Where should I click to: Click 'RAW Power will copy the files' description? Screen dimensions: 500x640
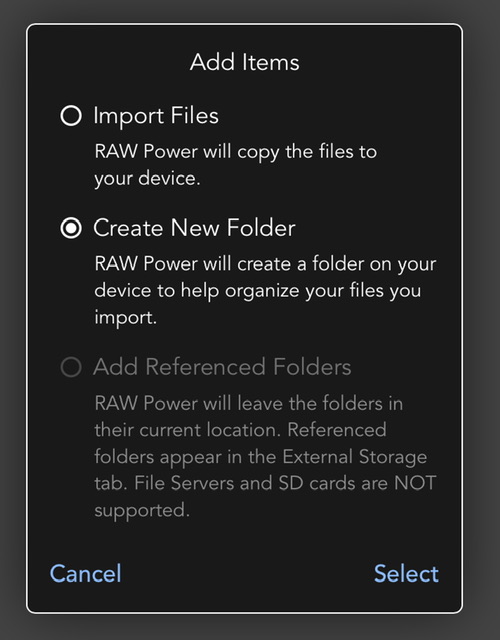click(x=236, y=151)
